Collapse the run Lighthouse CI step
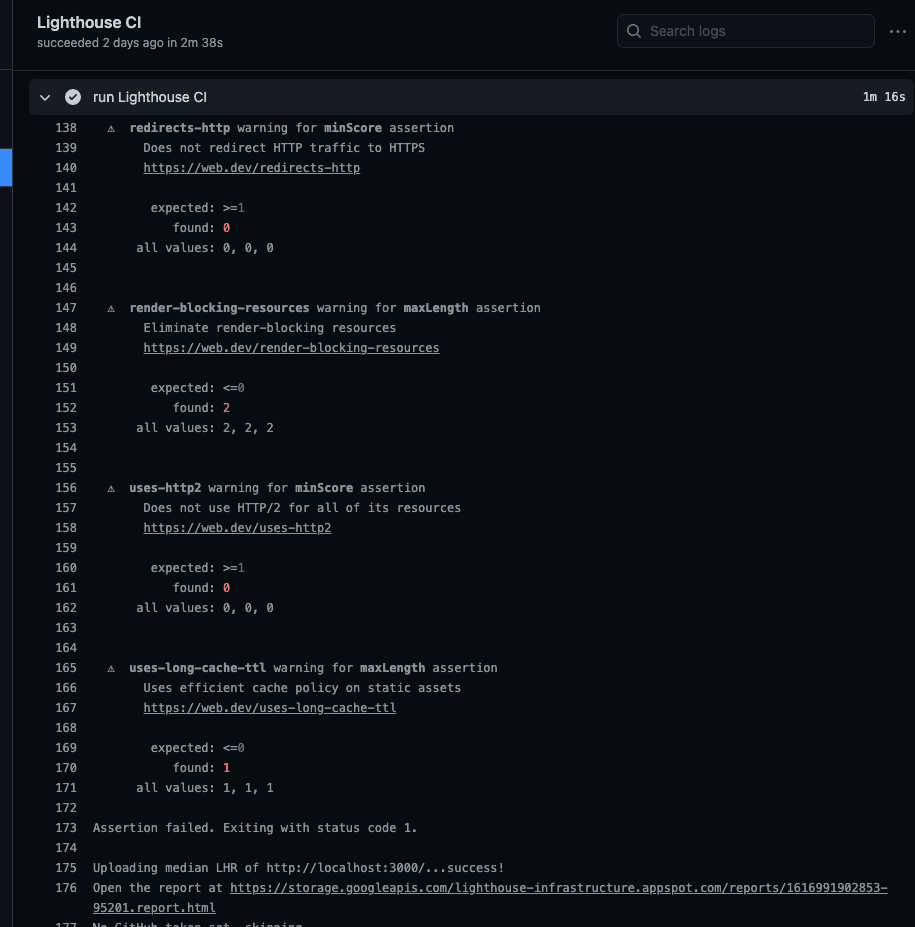Image resolution: width=915 pixels, height=927 pixels. [x=44, y=97]
